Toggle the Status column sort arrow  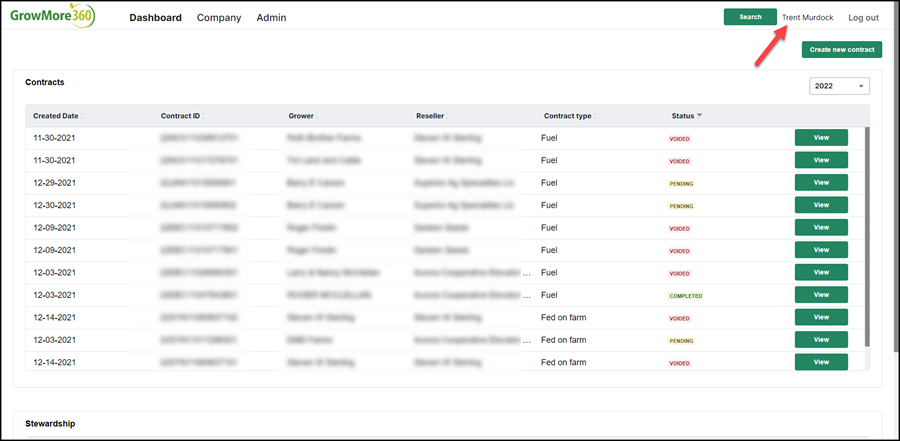point(699,115)
